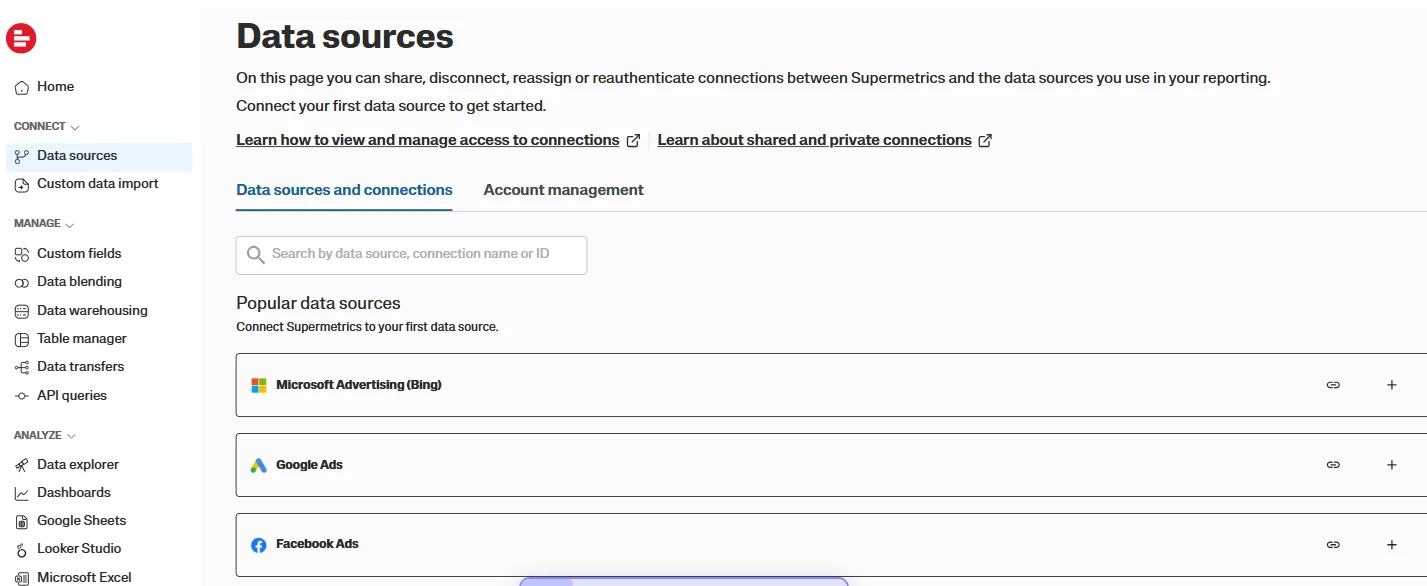Click the link icon in Facebook Ads row
The width and height of the screenshot is (1427, 586).
(x=1333, y=545)
